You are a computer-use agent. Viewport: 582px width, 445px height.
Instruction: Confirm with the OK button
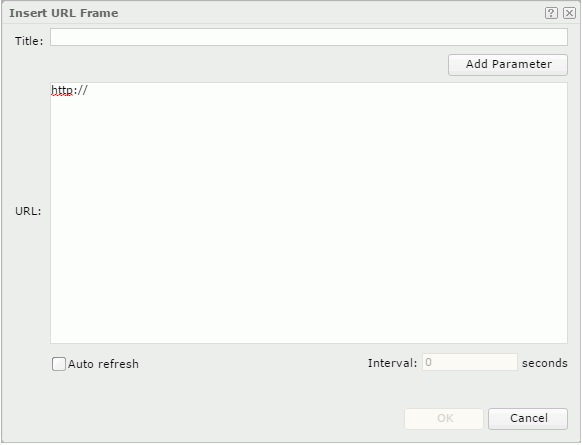[444, 419]
